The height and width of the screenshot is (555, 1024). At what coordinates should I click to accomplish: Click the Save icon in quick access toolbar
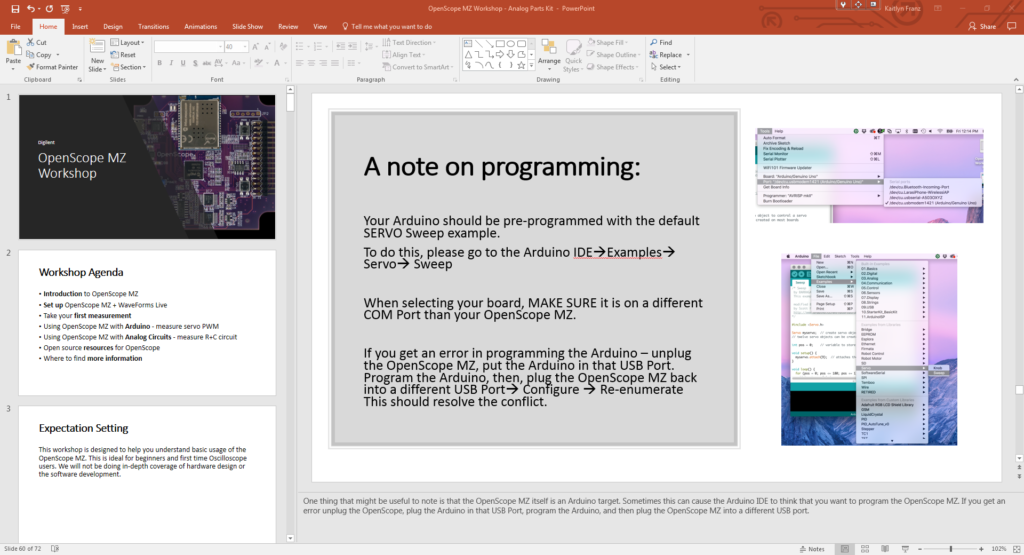click(15, 8)
